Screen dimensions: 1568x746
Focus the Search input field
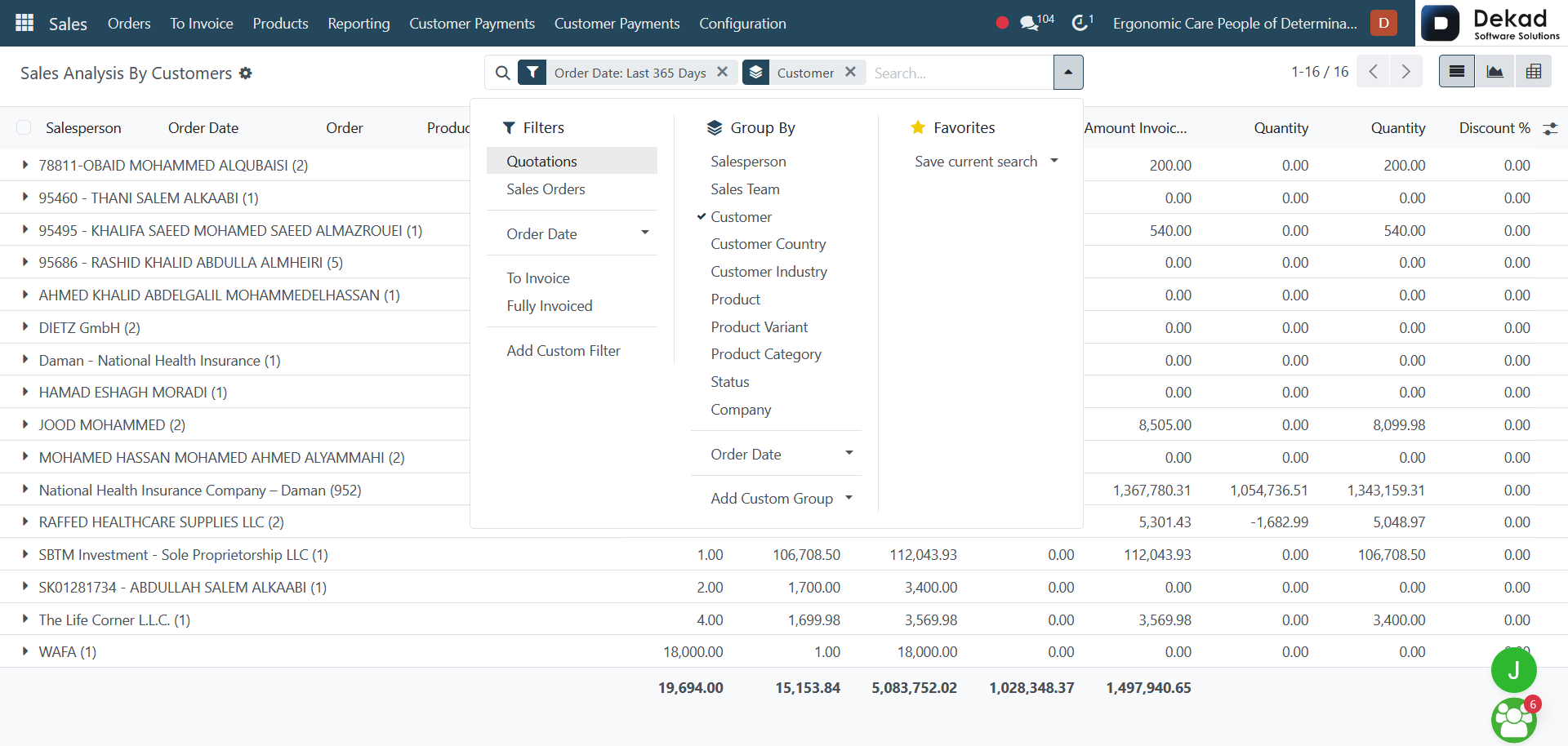point(960,73)
